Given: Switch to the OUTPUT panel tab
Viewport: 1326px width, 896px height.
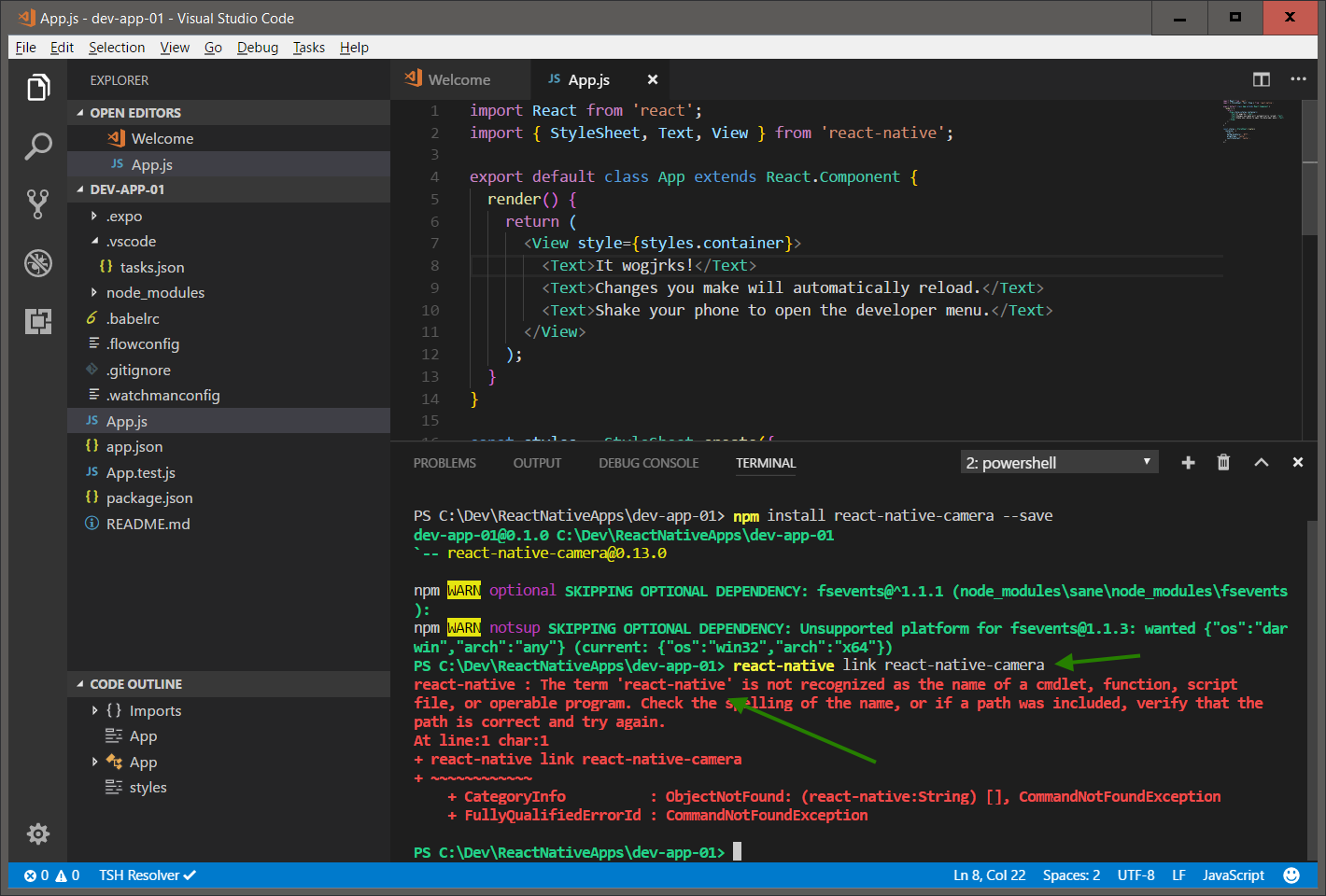Looking at the screenshot, I should [537, 463].
